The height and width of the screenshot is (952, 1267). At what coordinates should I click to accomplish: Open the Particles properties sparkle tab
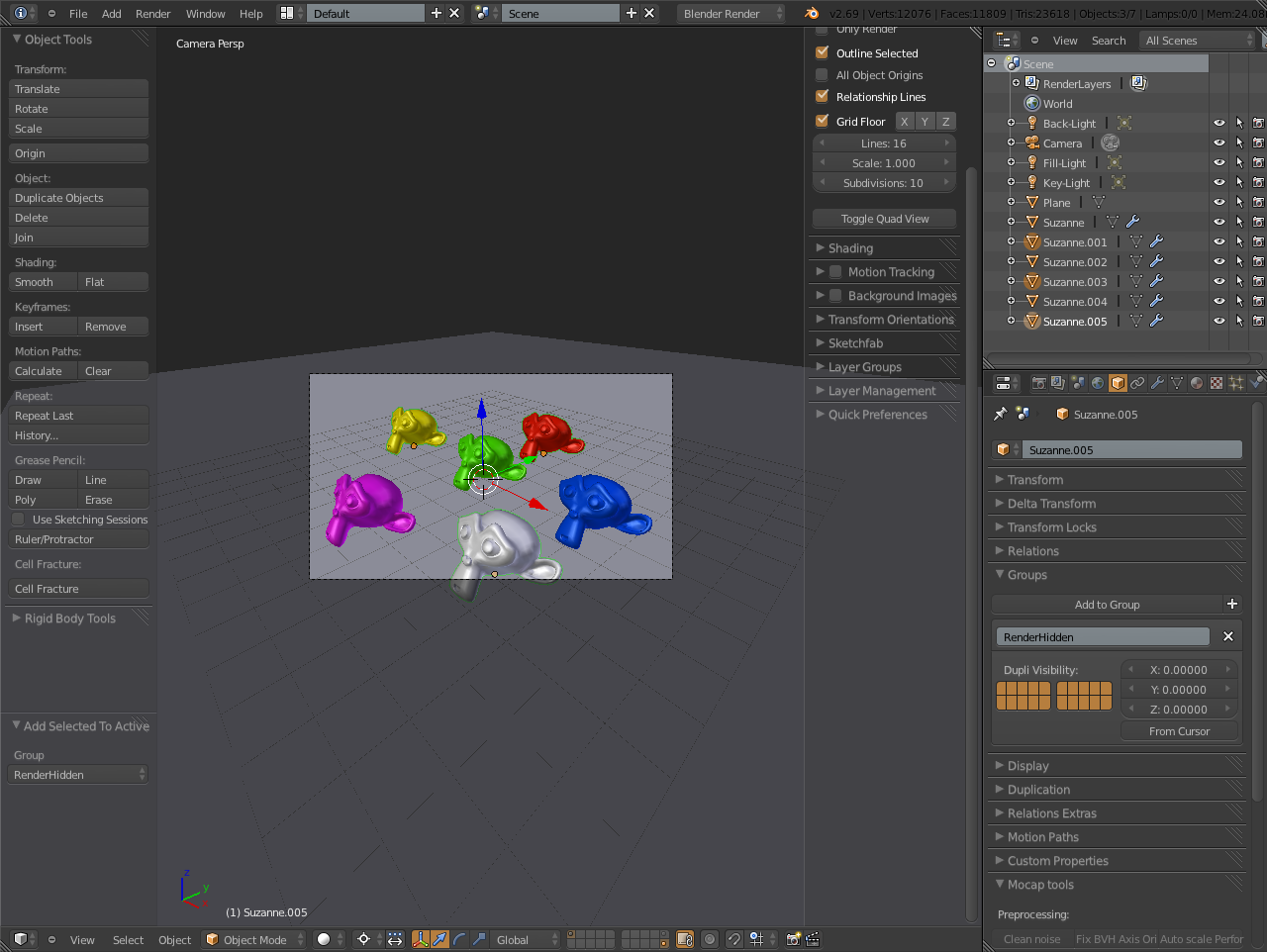pyautogui.click(x=1236, y=383)
